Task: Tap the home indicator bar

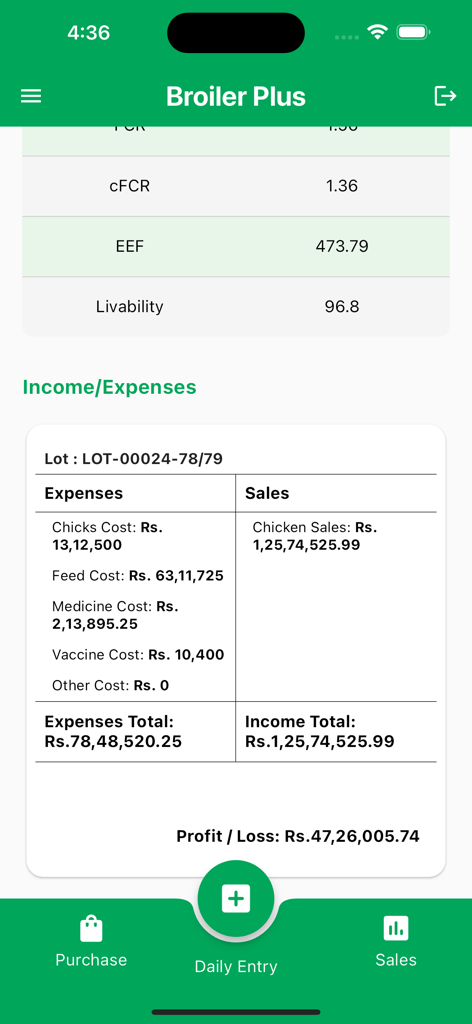Action: [236, 1012]
